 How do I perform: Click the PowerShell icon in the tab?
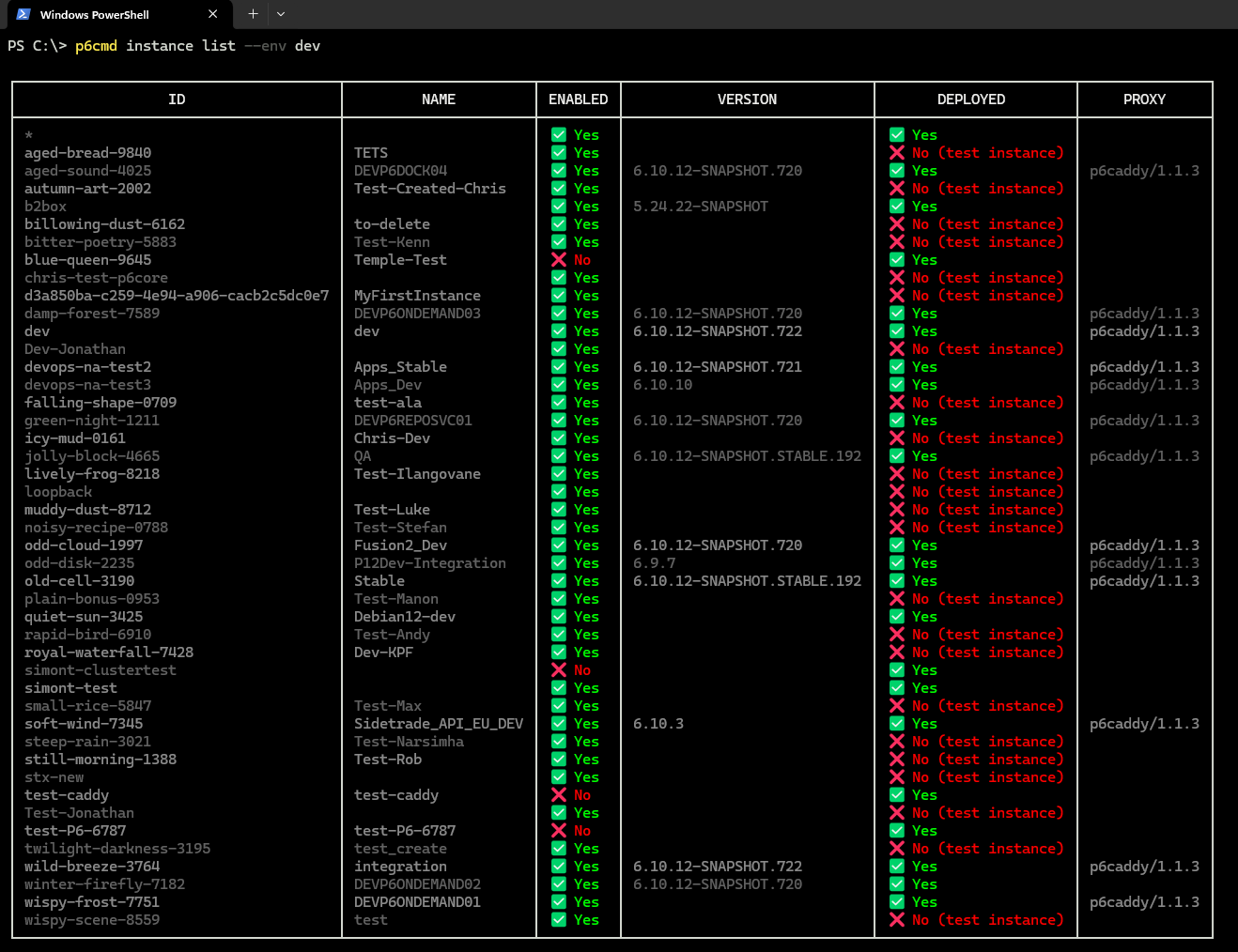point(23,14)
